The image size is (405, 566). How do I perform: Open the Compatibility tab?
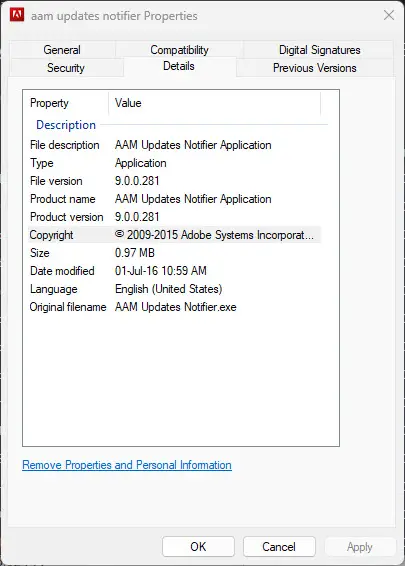tap(179, 50)
